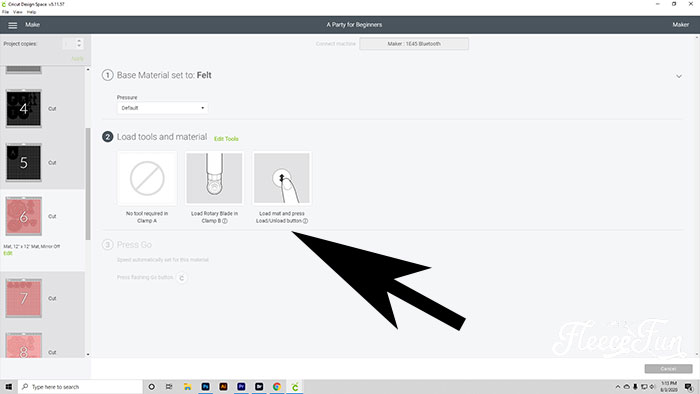Screen dimensions: 700x394
Task: Expand the Base Material section chevron
Action: [x=679, y=76]
